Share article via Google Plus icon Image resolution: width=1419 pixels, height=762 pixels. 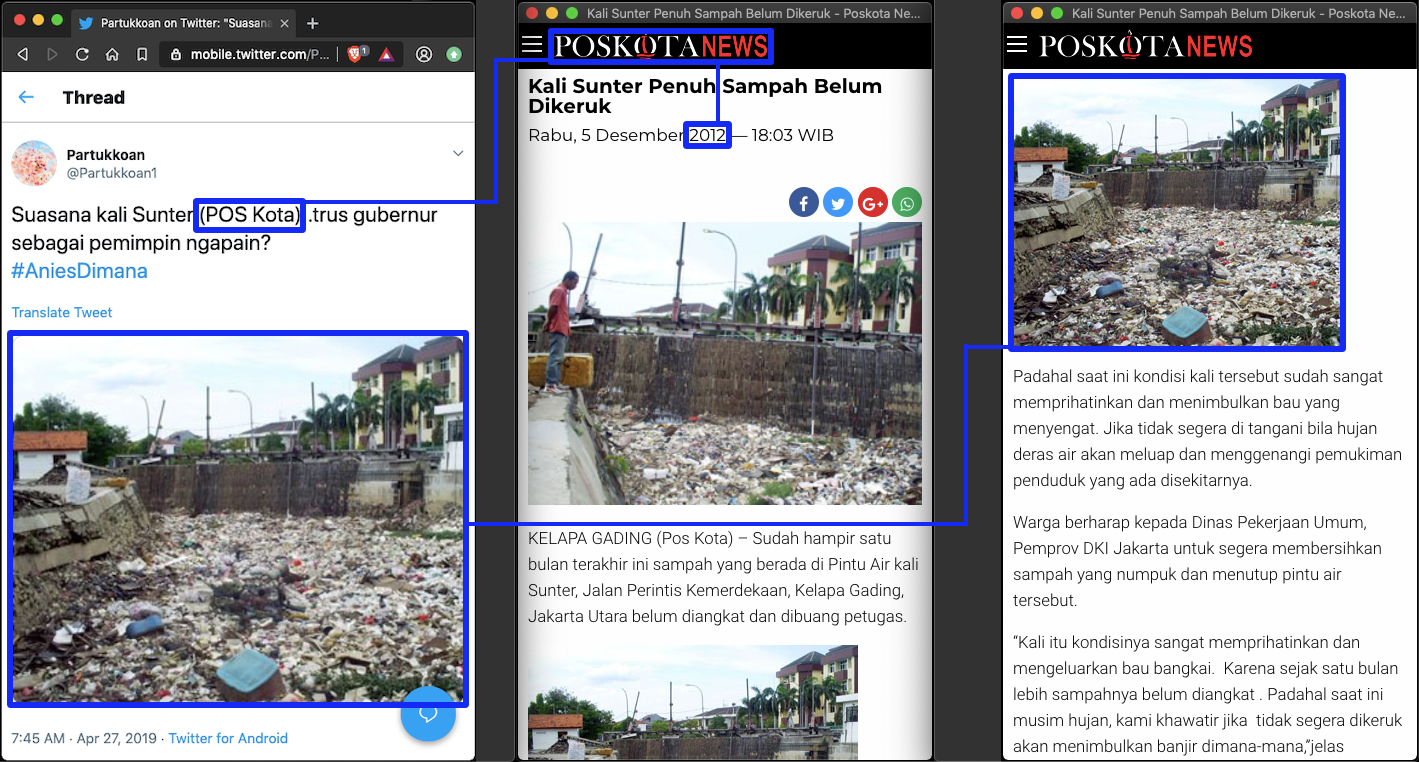(x=872, y=203)
